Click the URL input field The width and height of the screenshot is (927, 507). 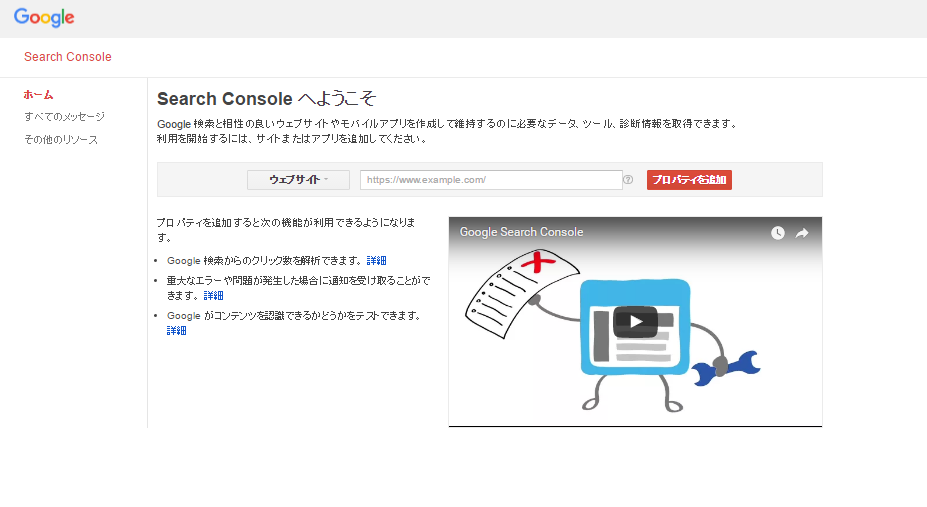(491, 180)
